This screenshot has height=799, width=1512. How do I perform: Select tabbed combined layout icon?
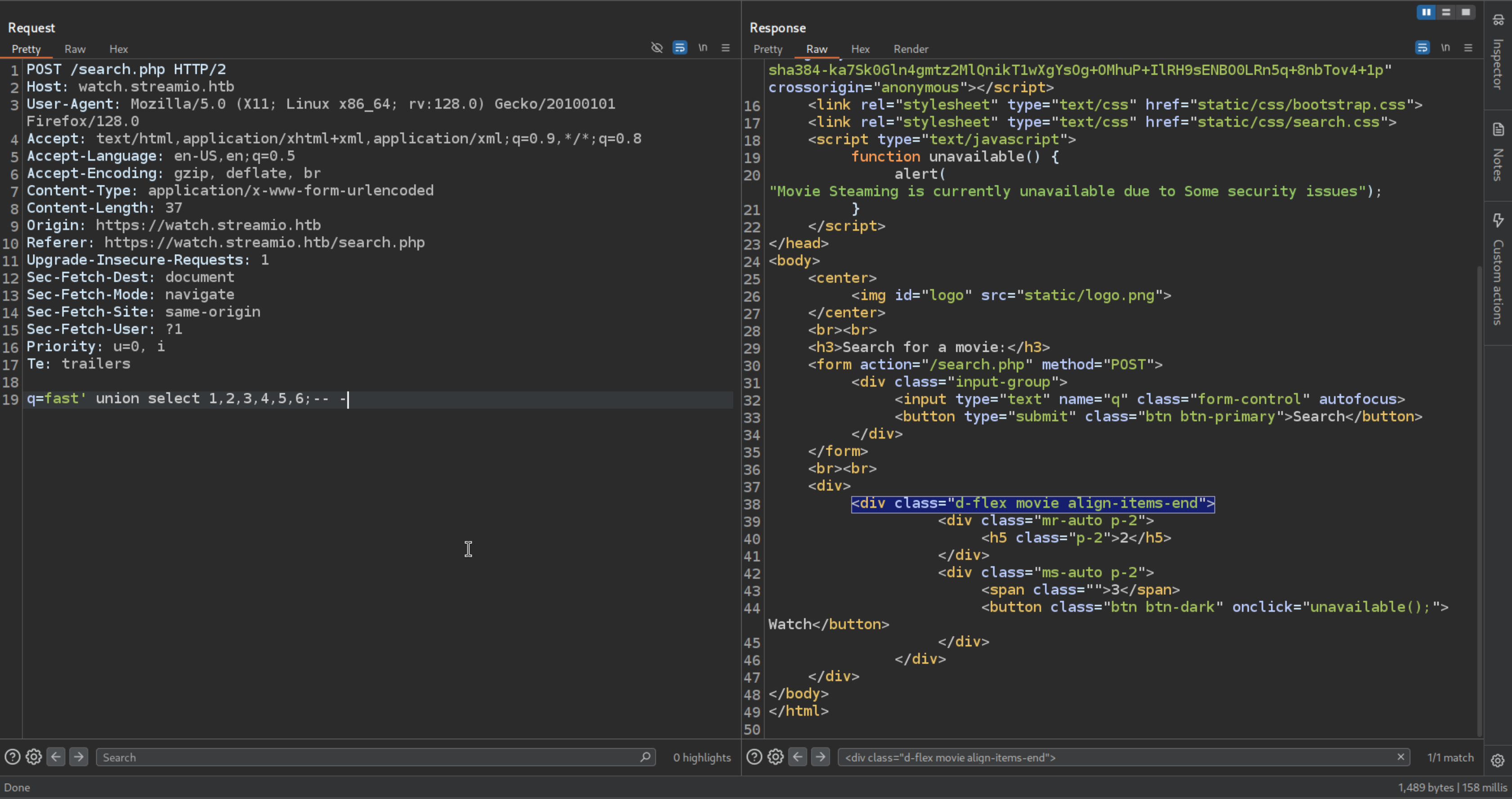pyautogui.click(x=1466, y=12)
